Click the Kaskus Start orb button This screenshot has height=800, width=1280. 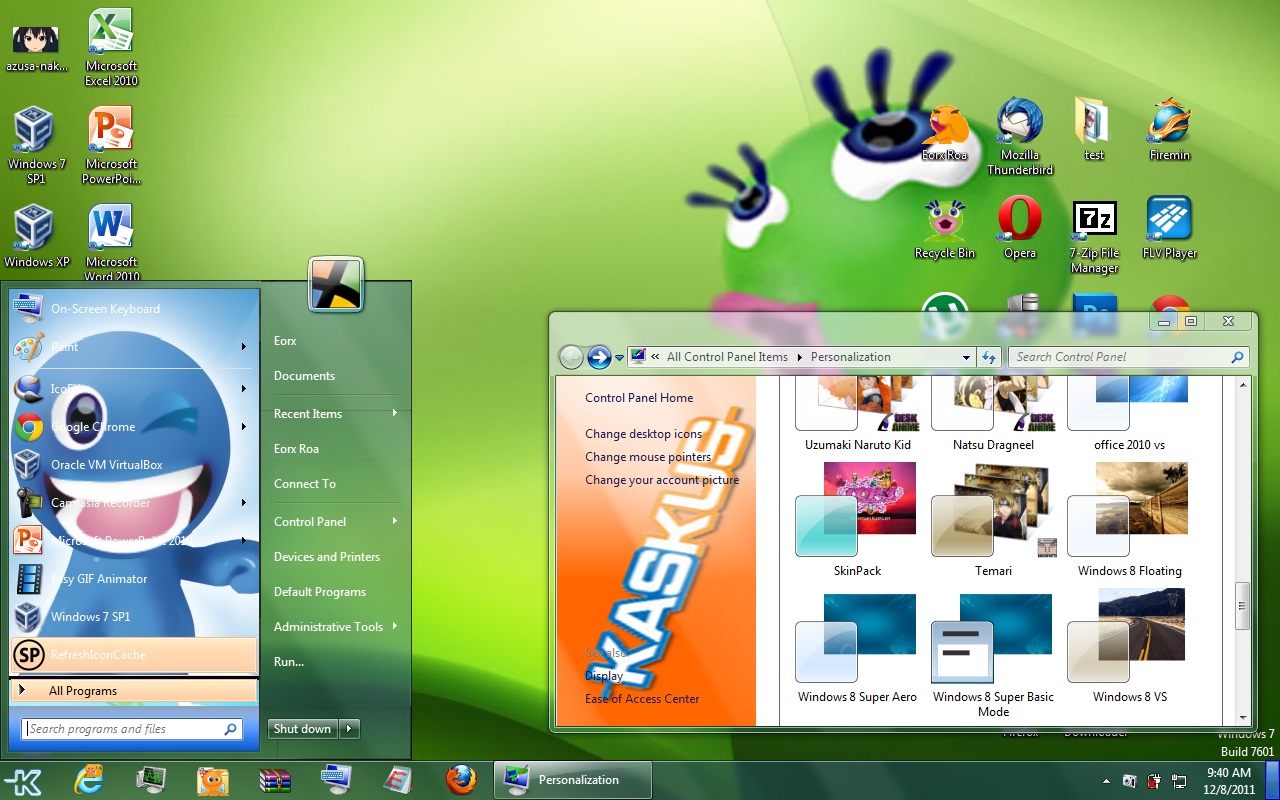point(24,781)
